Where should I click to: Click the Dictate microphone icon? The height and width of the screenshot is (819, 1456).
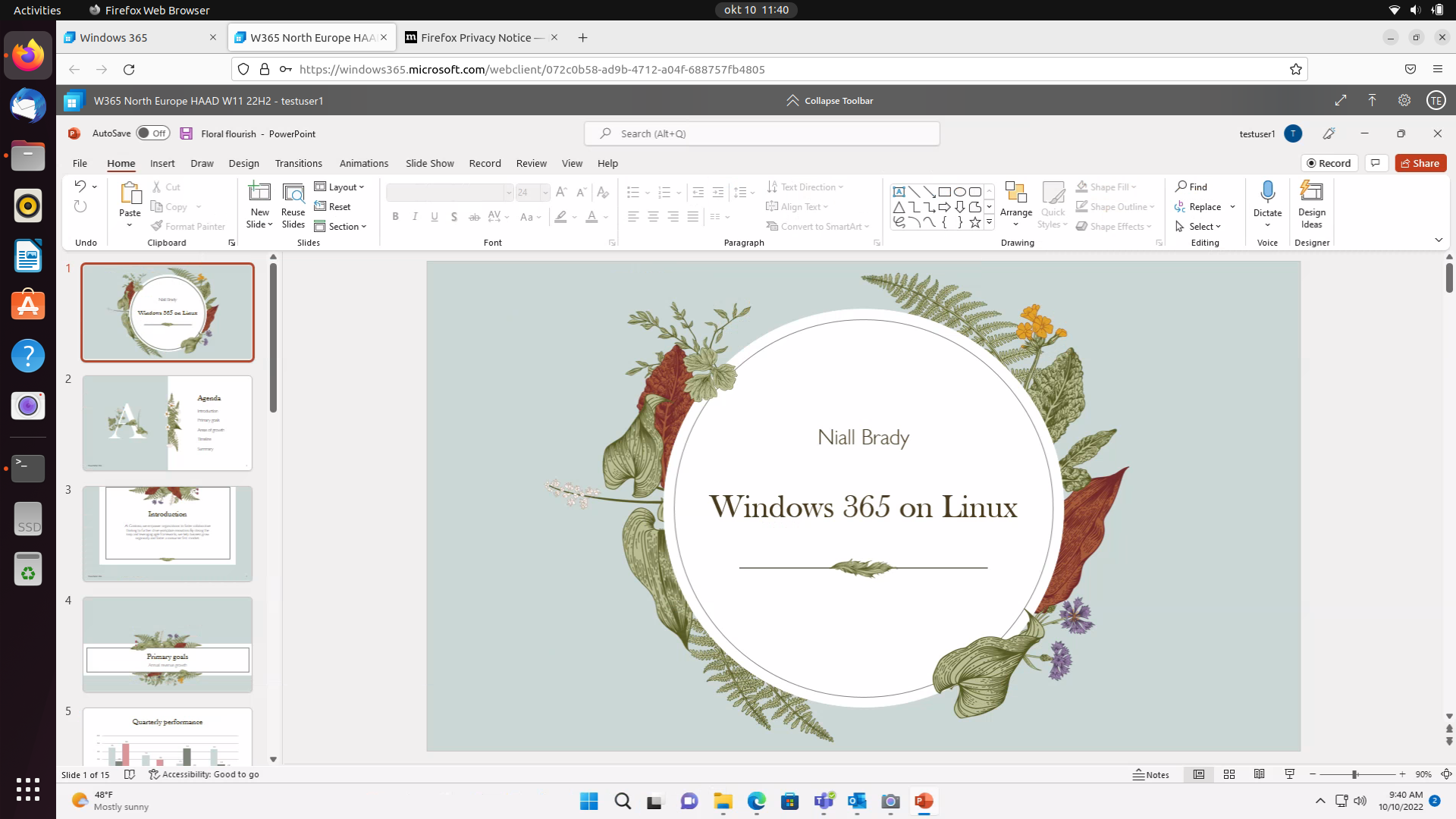[x=1267, y=191]
